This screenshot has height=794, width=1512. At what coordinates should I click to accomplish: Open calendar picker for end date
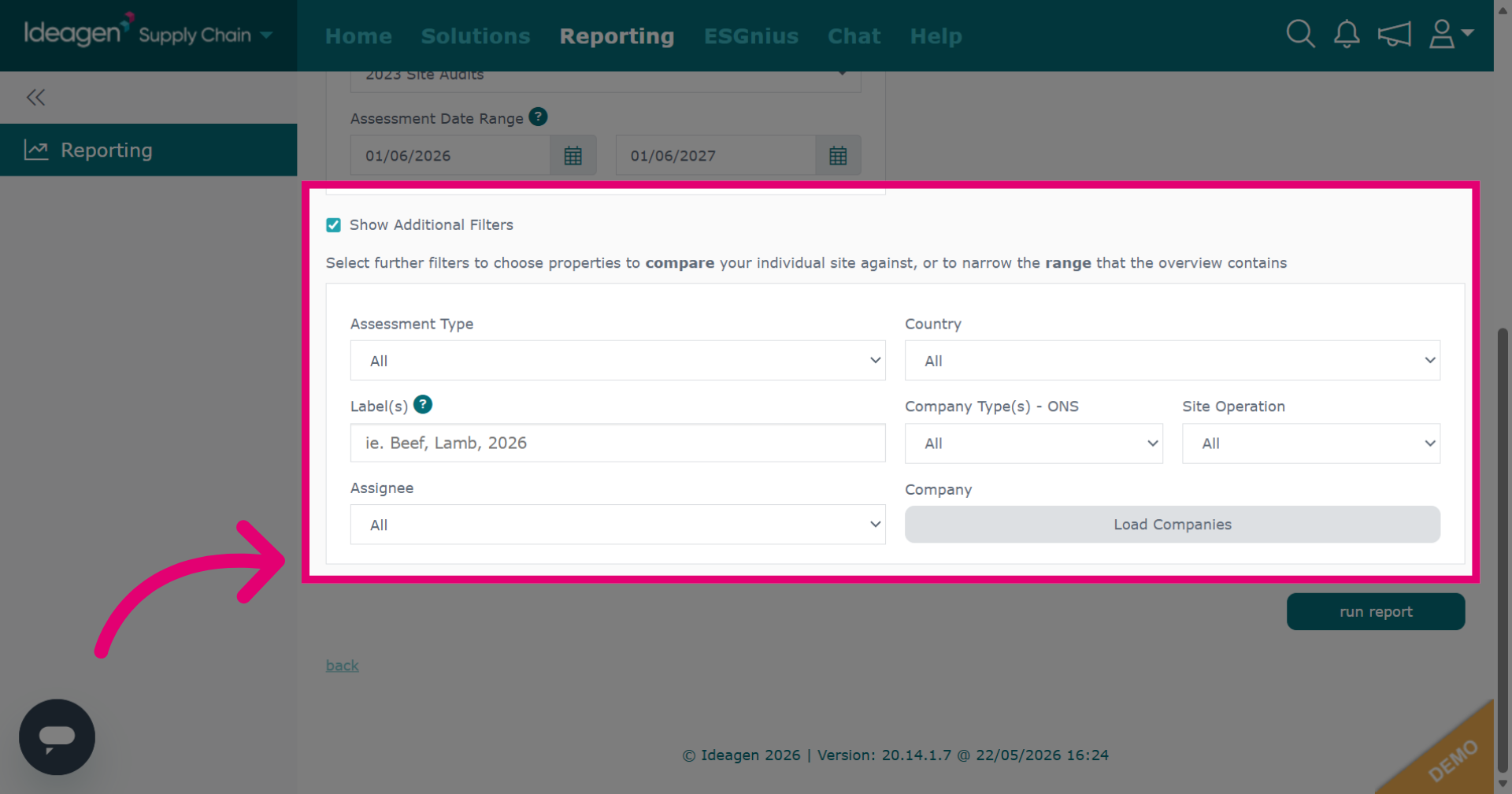tap(838, 155)
